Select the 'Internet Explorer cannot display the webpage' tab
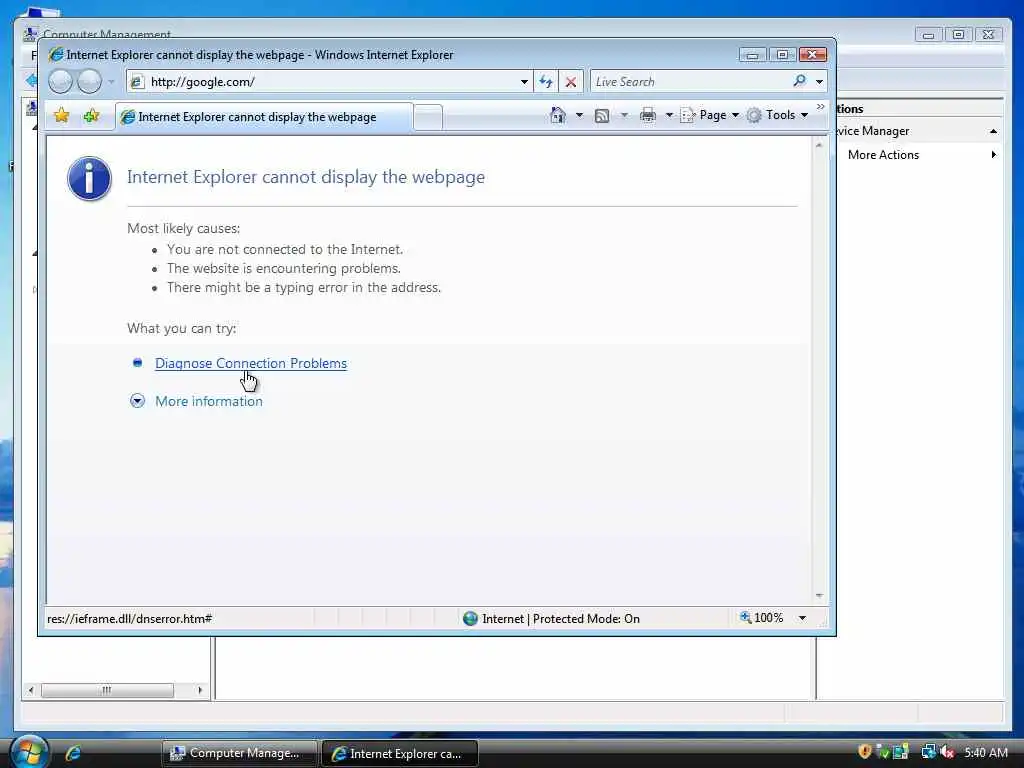Viewport: 1024px width, 768px height. pos(264,117)
